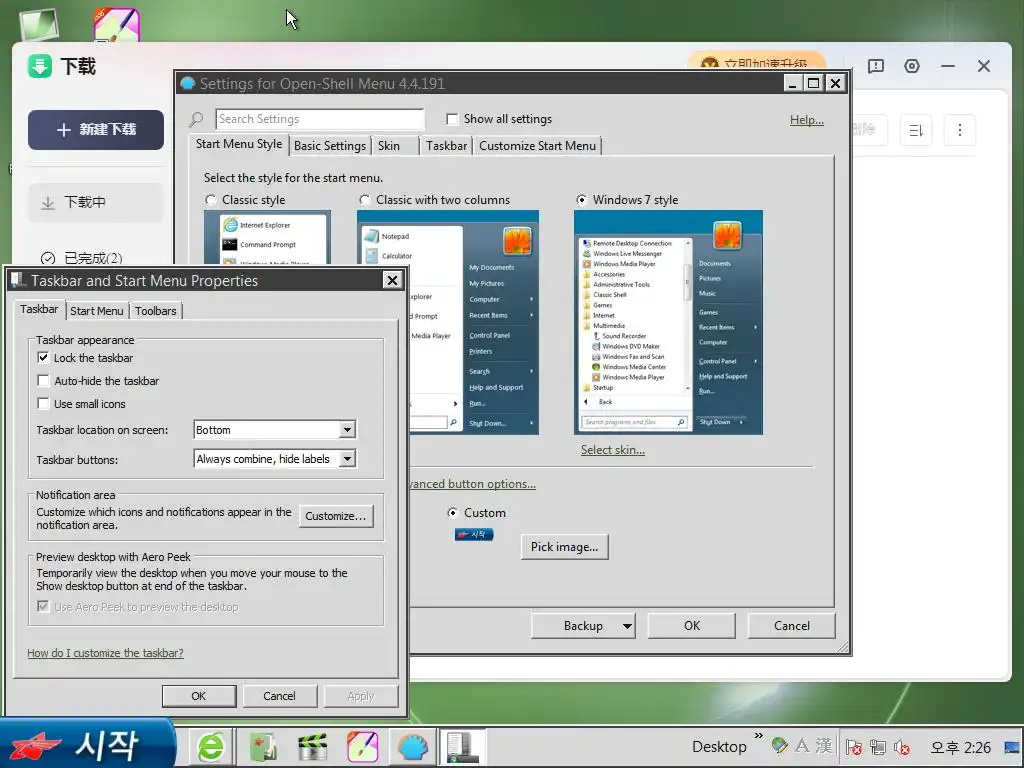Toggle the A input mode indicator
Screen dimensions: 1024x768
(802, 745)
